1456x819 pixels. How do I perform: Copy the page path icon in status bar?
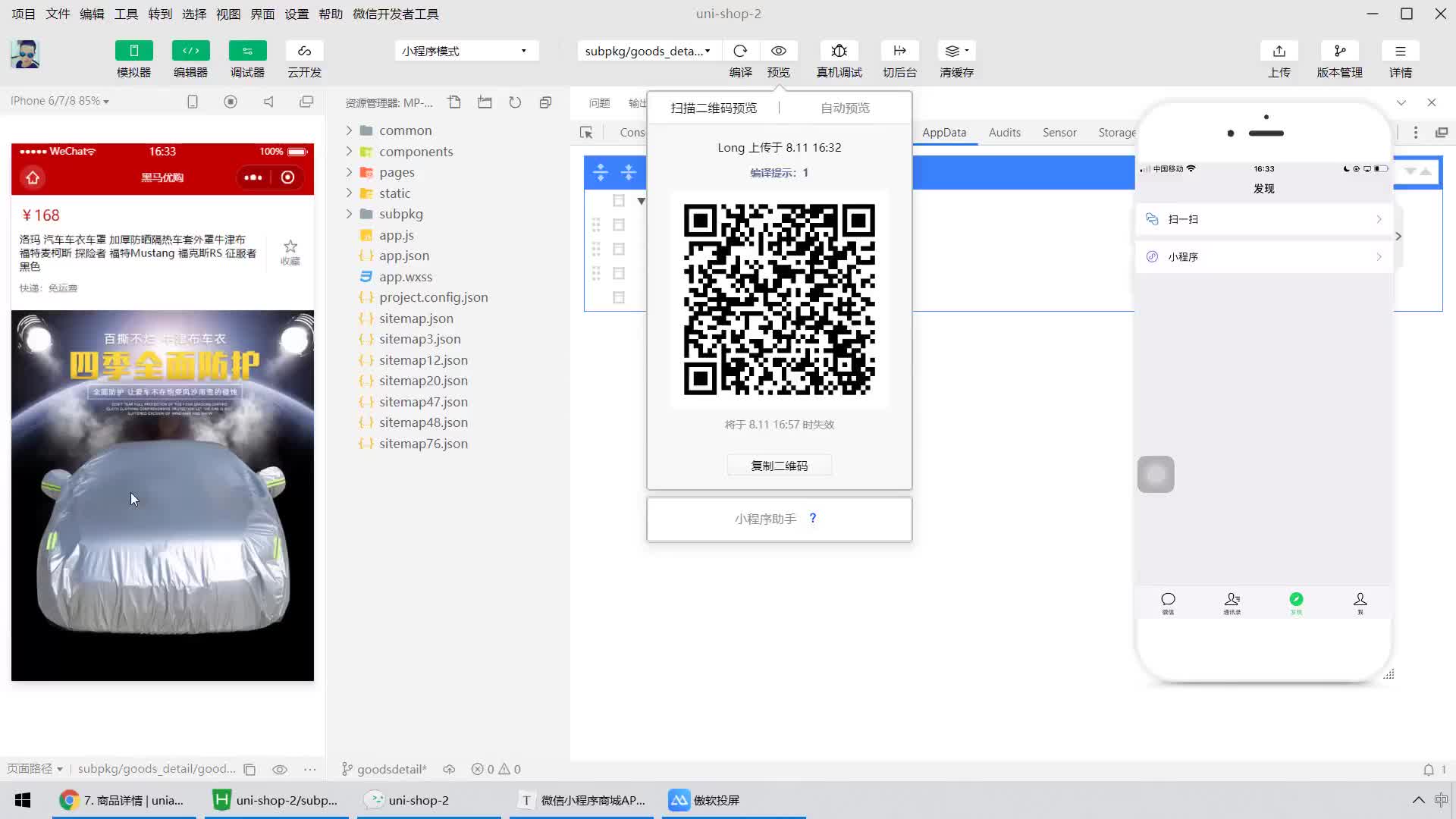[249, 769]
